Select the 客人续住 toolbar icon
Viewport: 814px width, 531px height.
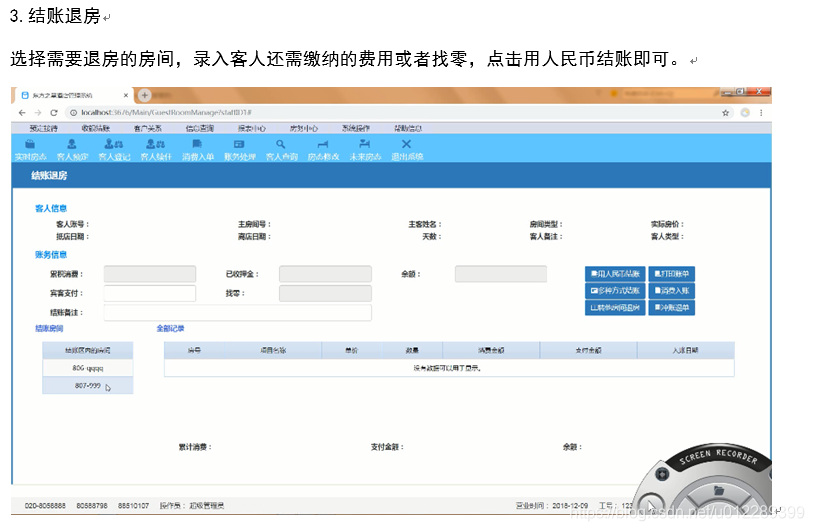click(156, 149)
